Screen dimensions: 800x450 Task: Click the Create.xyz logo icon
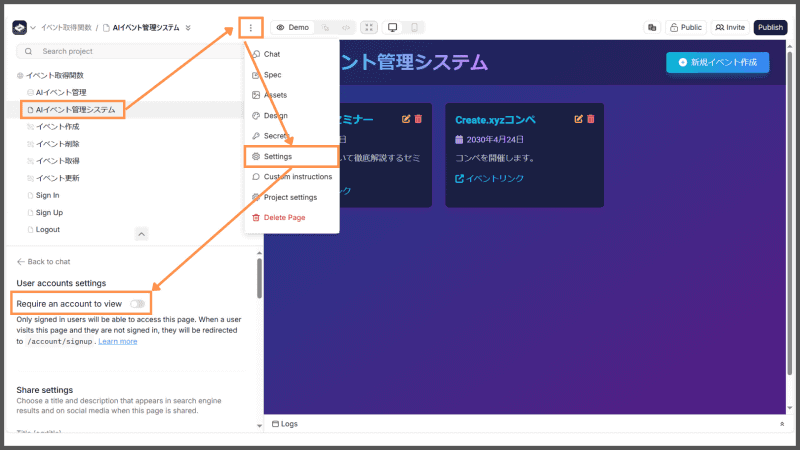tap(19, 28)
